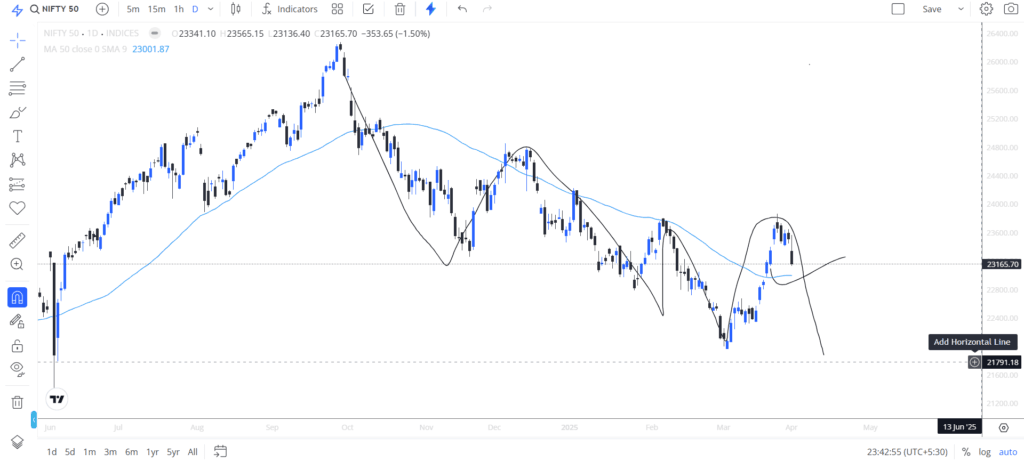1024x462 pixels.
Task: Click the alert checkbox icon in toolbar
Action: pos(368,9)
